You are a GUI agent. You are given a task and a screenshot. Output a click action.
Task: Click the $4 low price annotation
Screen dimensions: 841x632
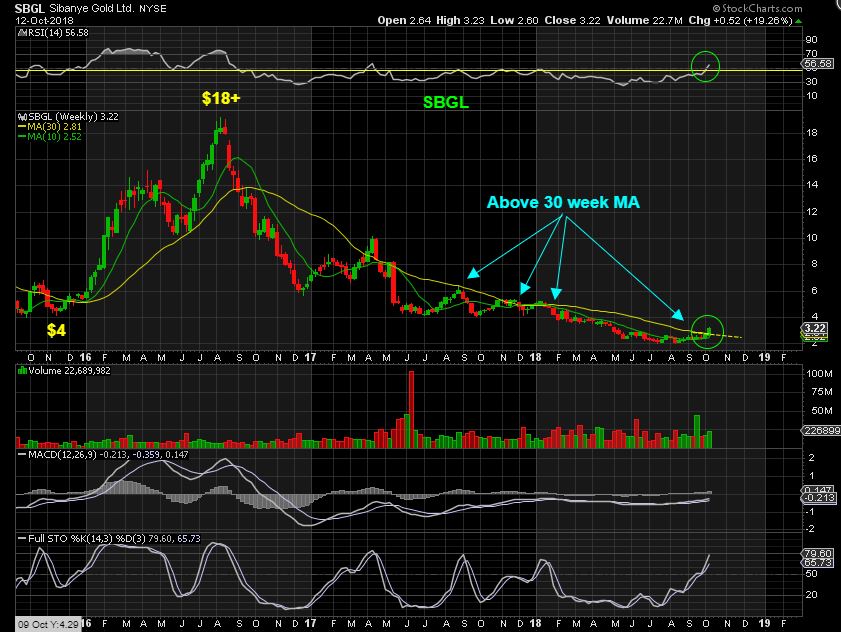tap(56, 330)
